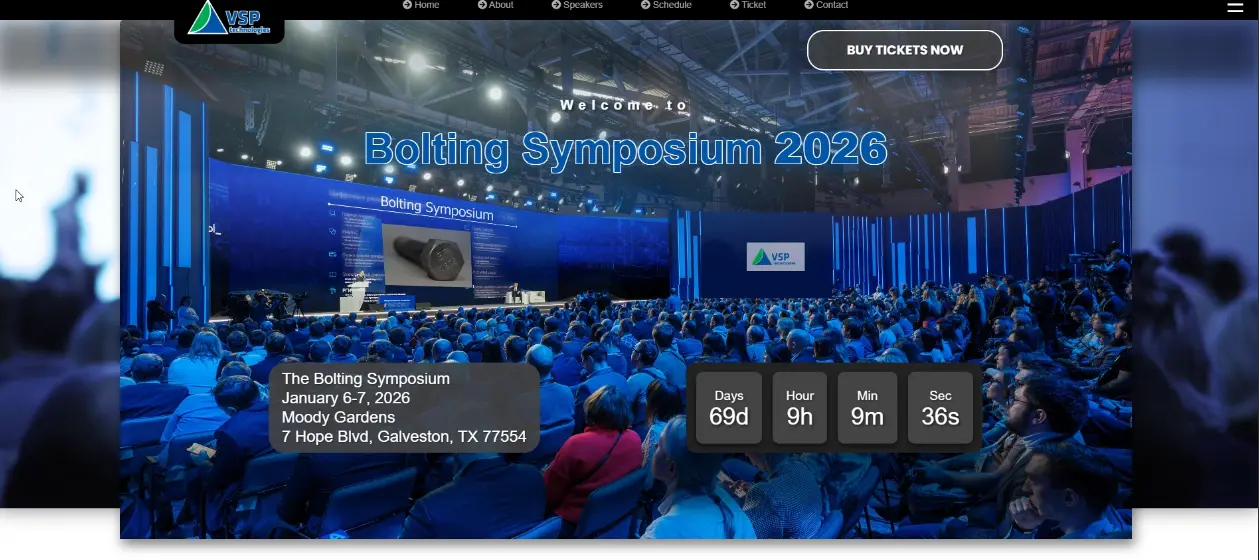1259x560 pixels.
Task: Click the Hour countdown box
Action: tap(800, 408)
